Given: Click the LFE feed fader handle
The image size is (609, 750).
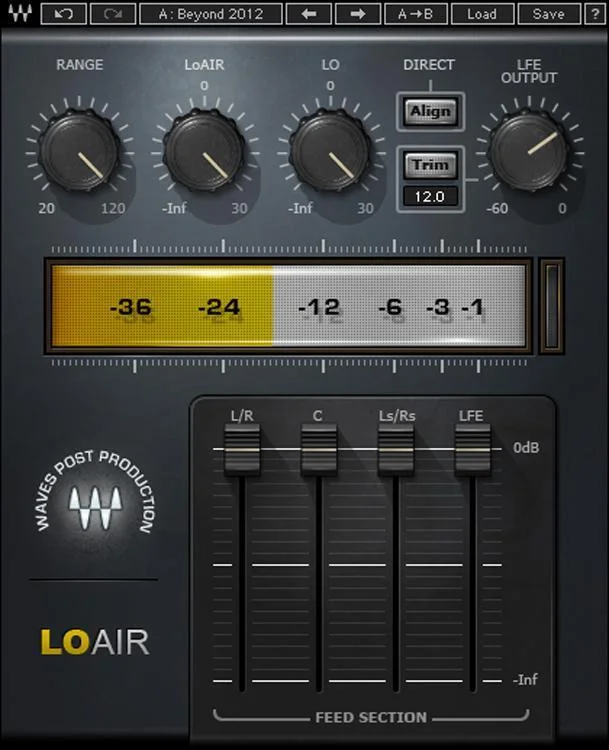Looking at the screenshot, I should point(473,450).
